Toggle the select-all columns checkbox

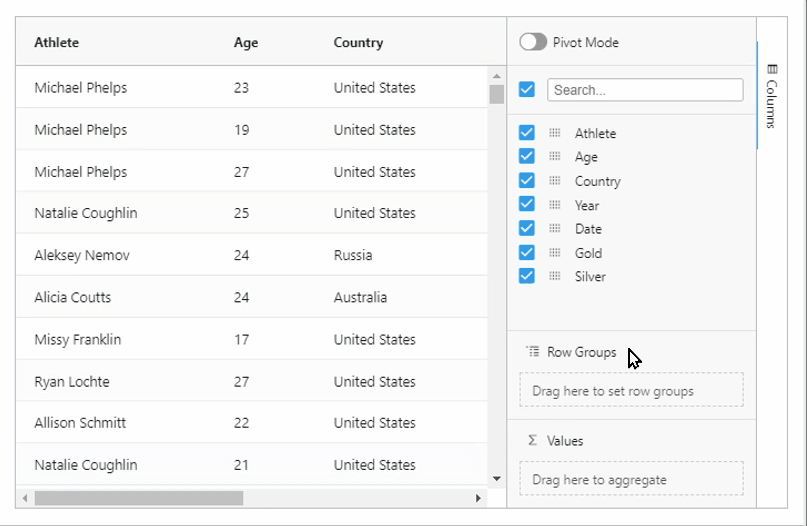[x=527, y=89]
